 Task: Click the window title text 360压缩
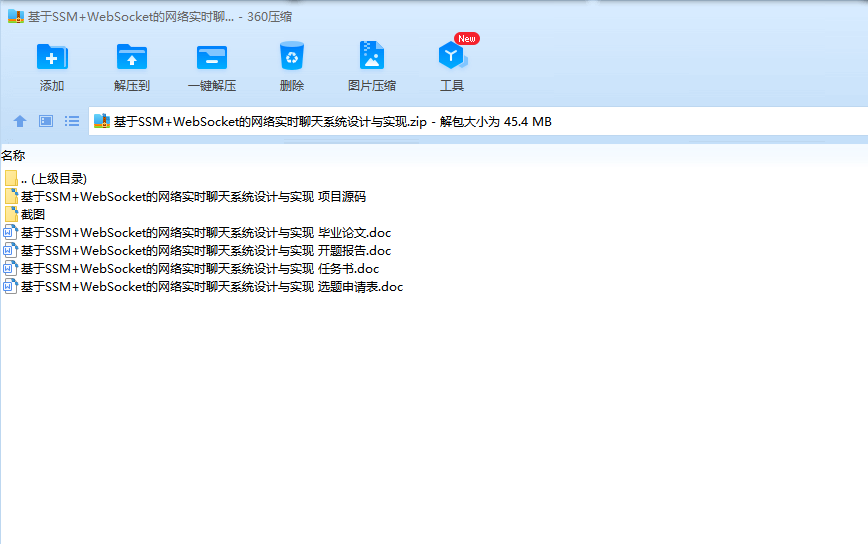tap(270, 17)
